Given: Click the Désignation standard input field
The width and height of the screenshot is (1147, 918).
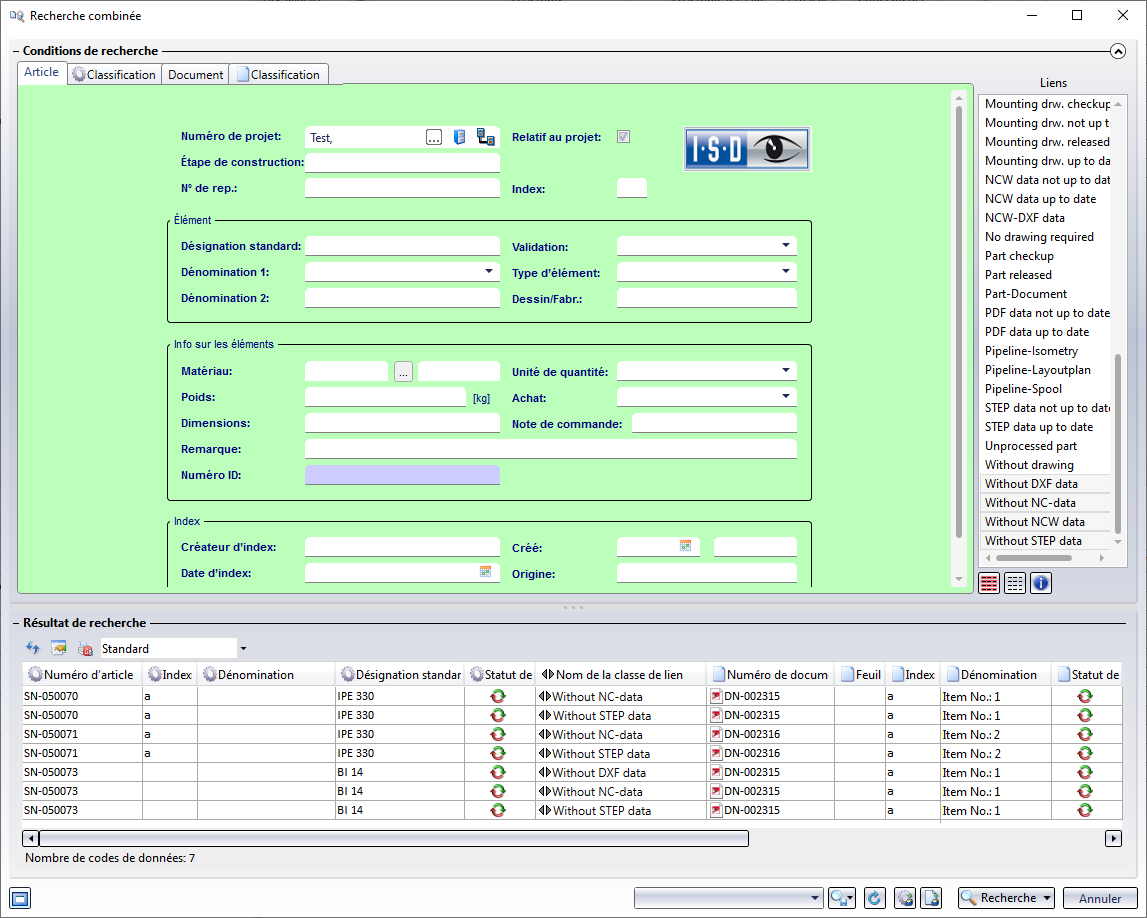Looking at the screenshot, I should (x=402, y=246).
